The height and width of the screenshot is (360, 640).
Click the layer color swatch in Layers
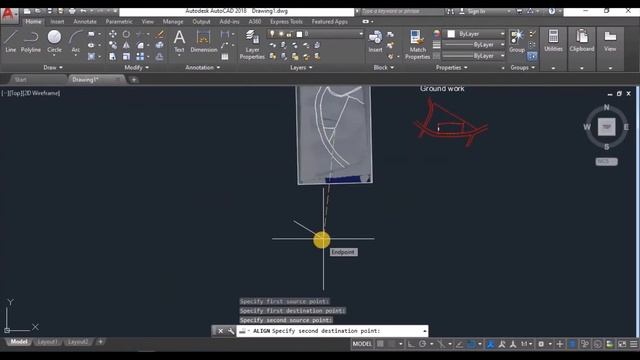pyautogui.click(x=299, y=34)
